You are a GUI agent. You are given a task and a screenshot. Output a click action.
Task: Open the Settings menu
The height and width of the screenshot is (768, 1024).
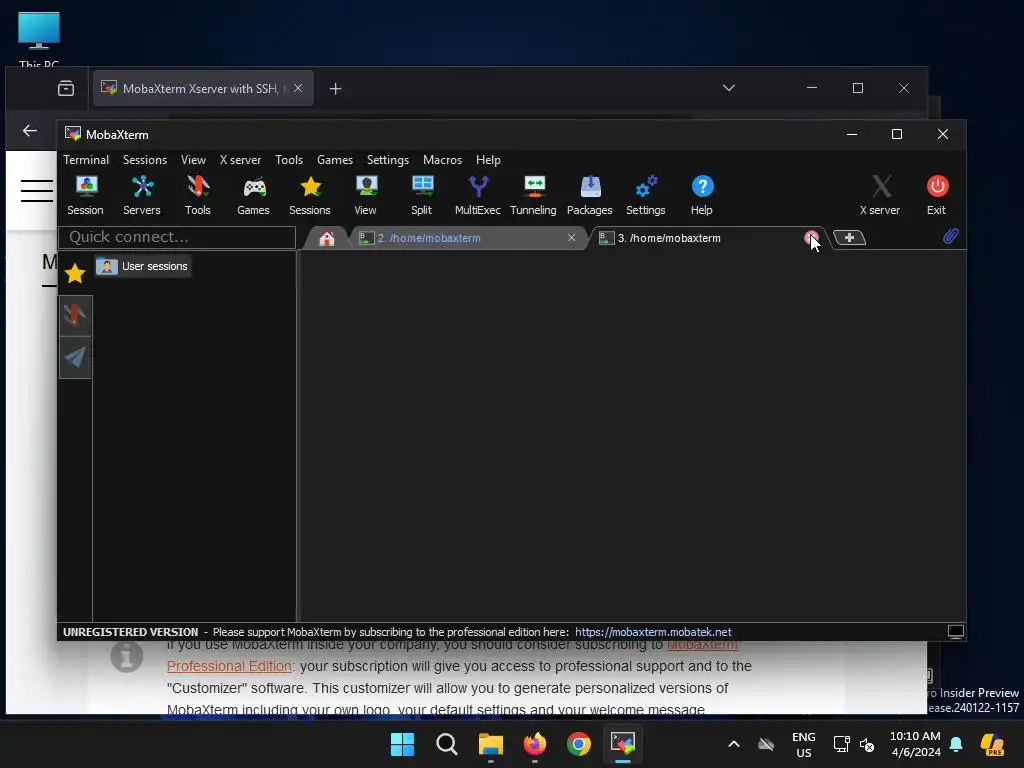tap(388, 160)
